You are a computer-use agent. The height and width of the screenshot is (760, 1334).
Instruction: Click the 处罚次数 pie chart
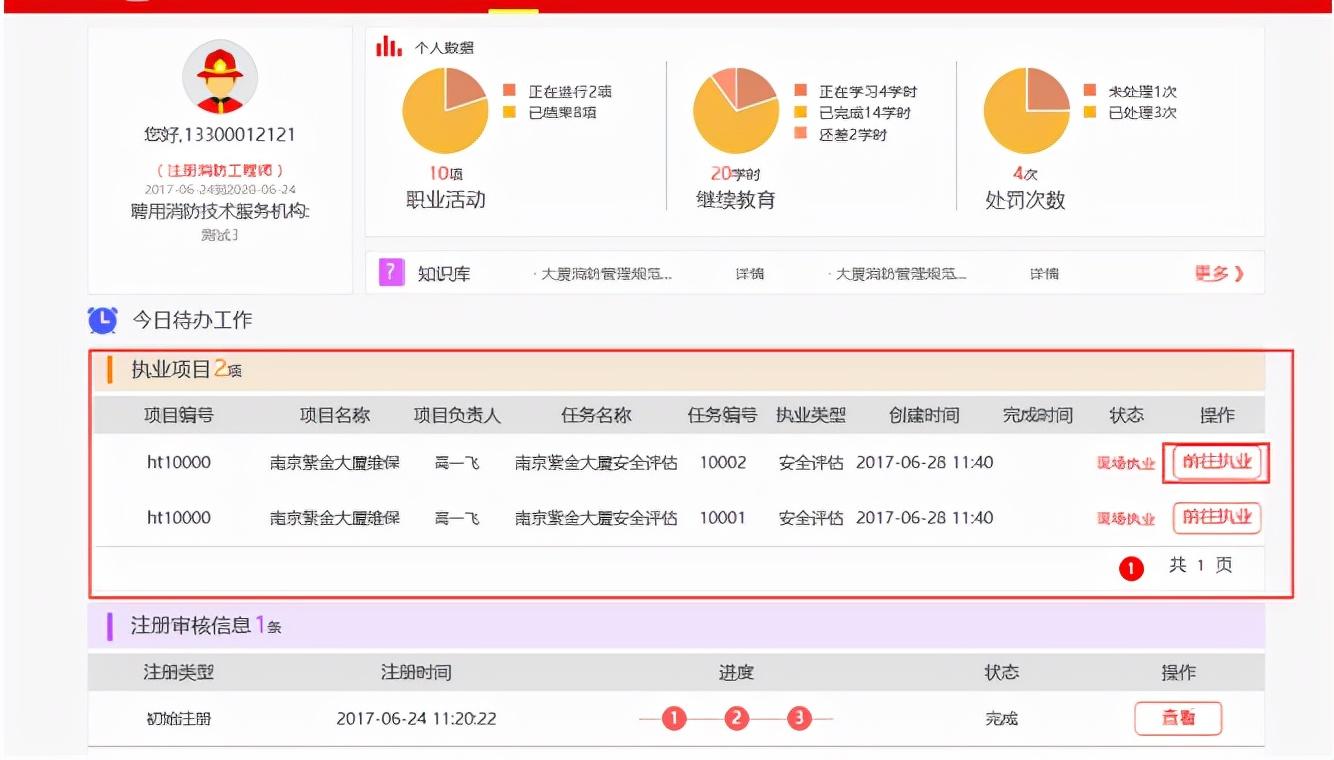tap(1027, 111)
